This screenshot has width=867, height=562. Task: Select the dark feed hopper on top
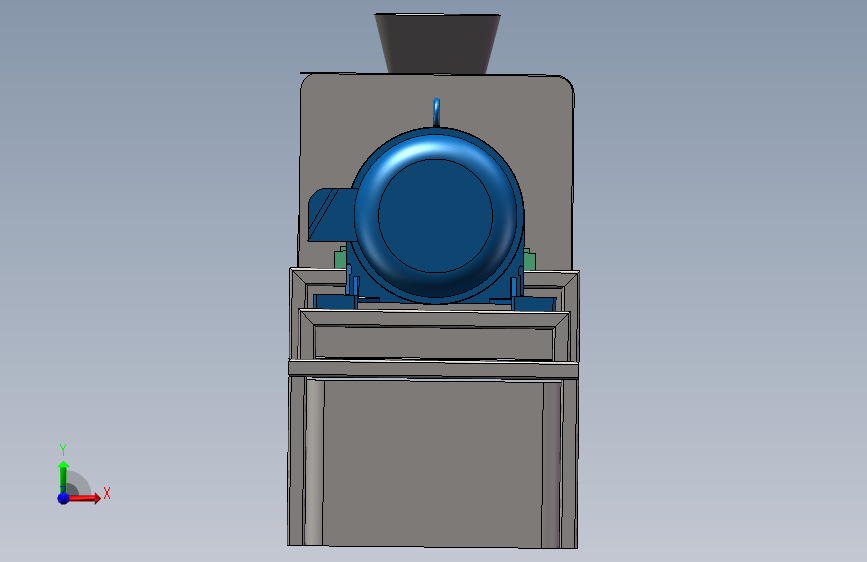[x=437, y=44]
